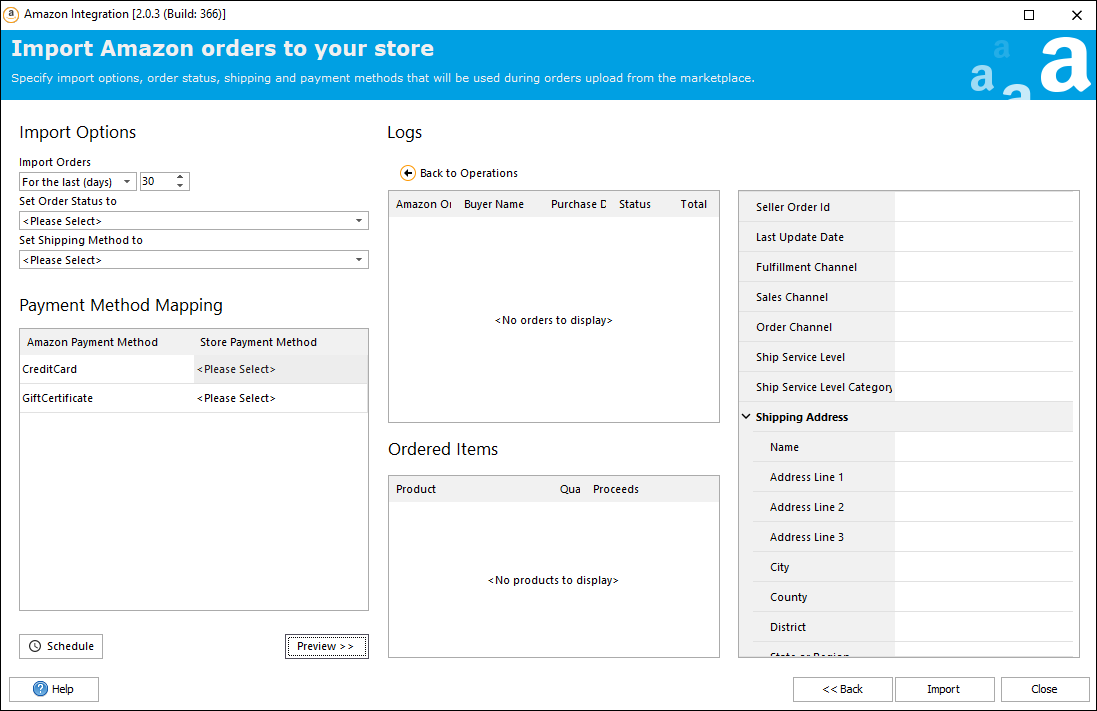Sort by the Purchase Date column header
The image size is (1097, 711).
(579, 204)
